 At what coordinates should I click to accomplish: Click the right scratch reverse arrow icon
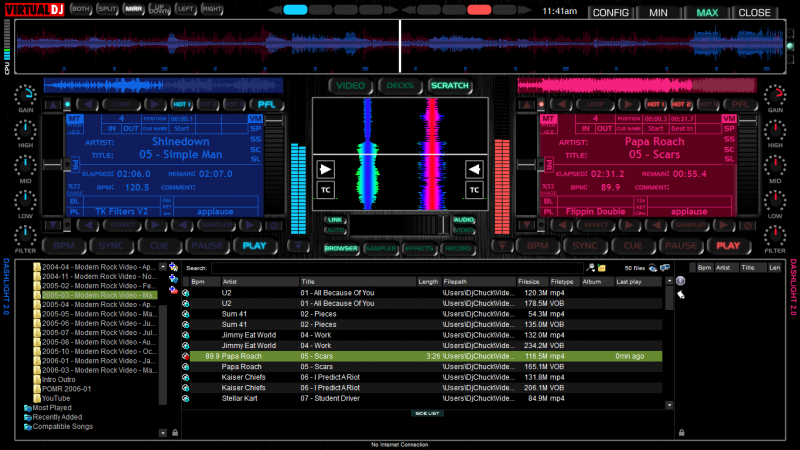click(474, 169)
